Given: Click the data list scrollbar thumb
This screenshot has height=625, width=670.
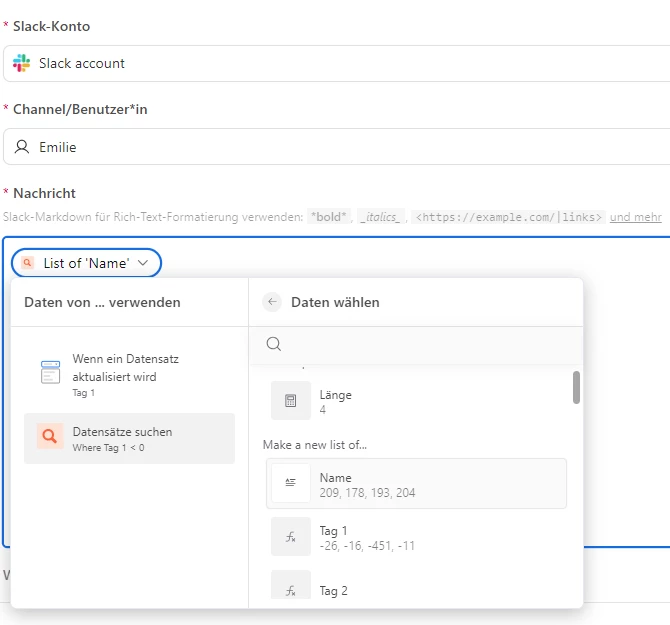Looking at the screenshot, I should pos(576,387).
